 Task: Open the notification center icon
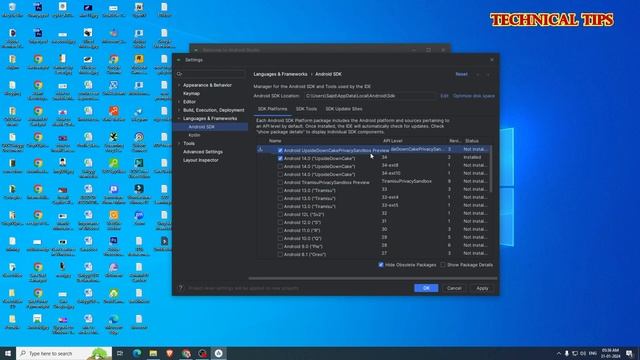(629, 353)
